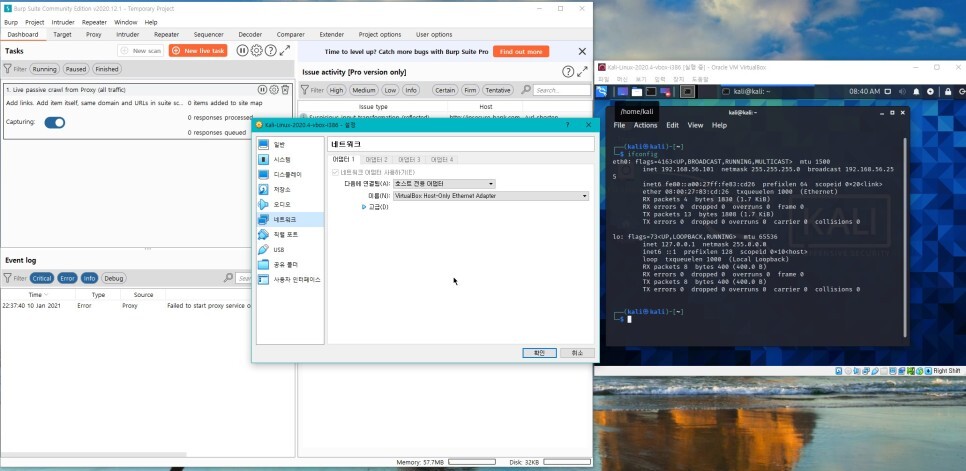The image size is (966, 471).
Task: Click the Memory usage bar in status
Action: click(471, 462)
